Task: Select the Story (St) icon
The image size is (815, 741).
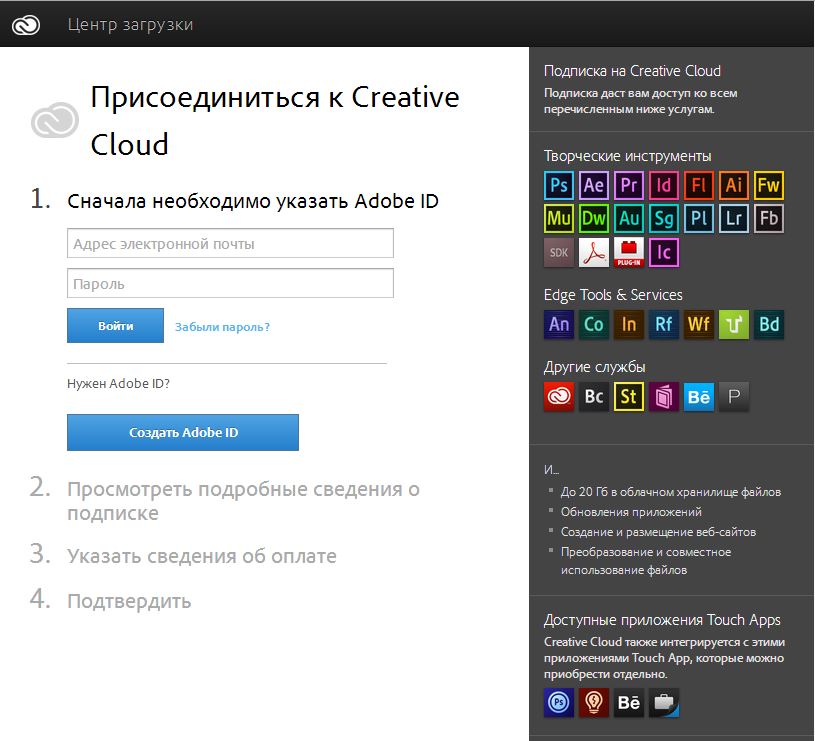Action: tap(629, 396)
